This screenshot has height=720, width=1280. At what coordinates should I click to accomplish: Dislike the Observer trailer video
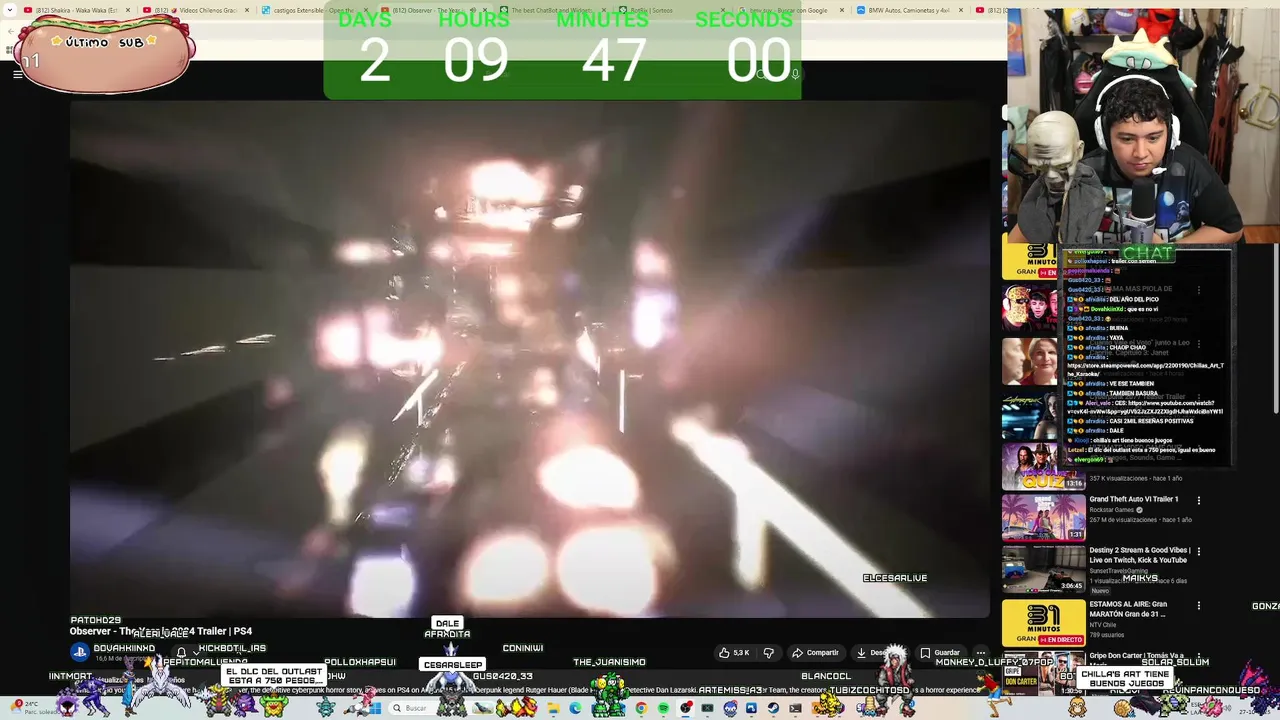[768, 653]
